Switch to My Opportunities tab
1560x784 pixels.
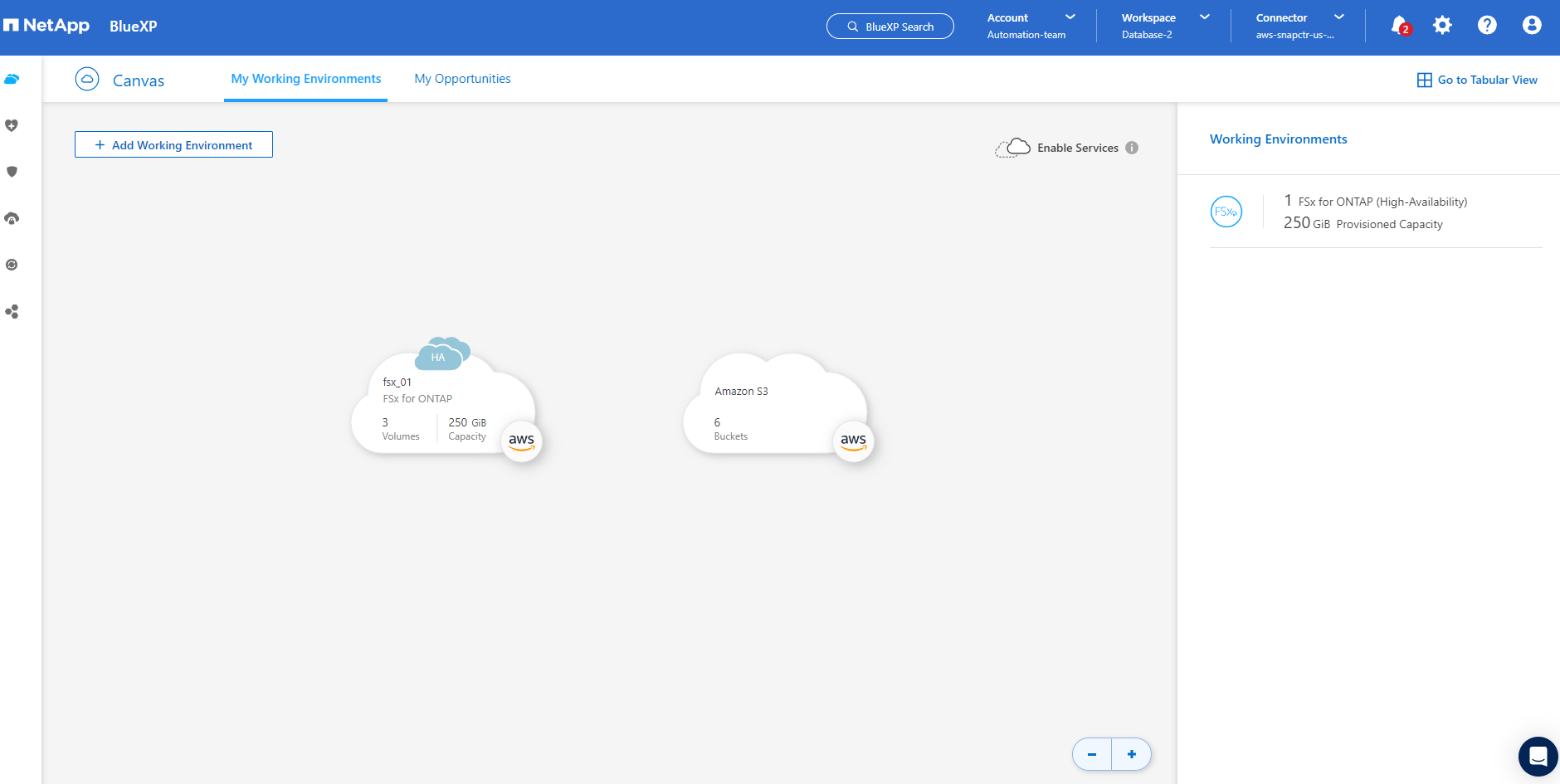(462, 79)
